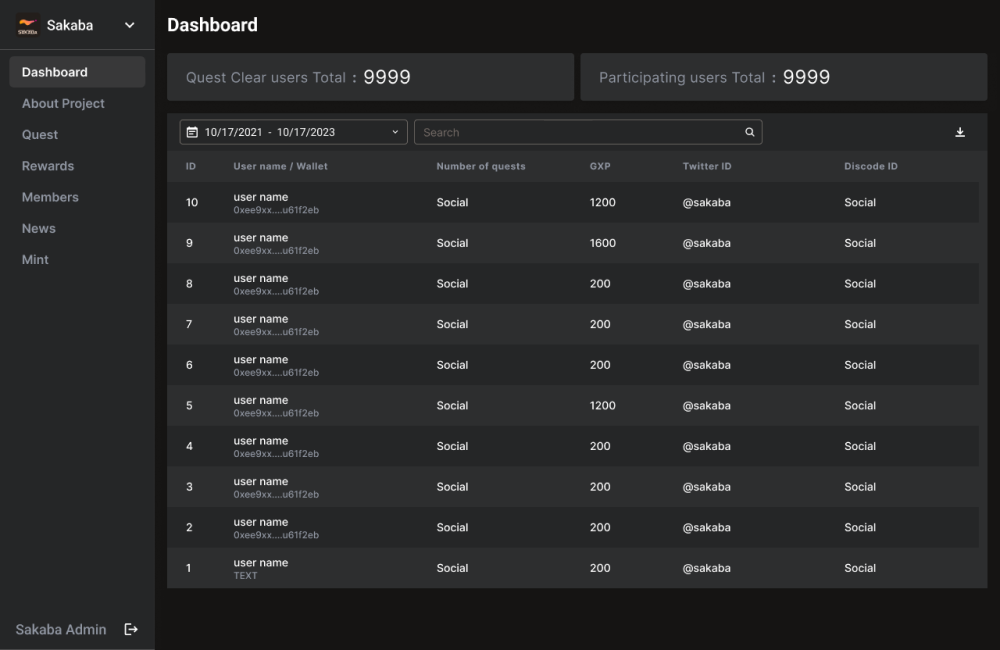Select the row with ID 1
Viewport: 1000px width, 650px height.
tap(573, 568)
